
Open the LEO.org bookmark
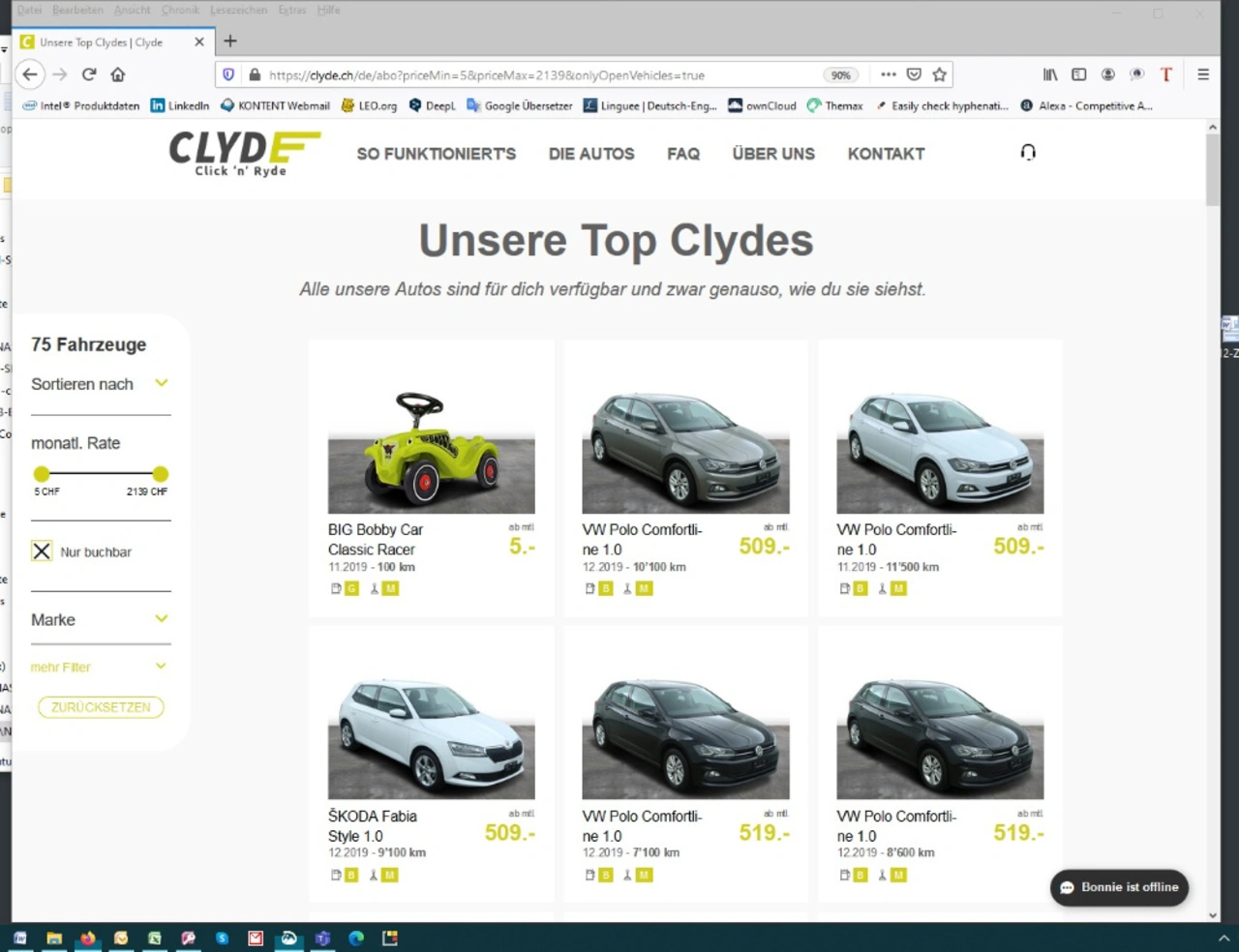point(369,105)
